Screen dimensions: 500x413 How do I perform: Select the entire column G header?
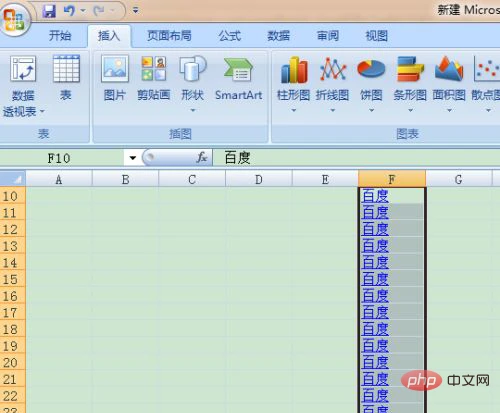click(x=459, y=179)
